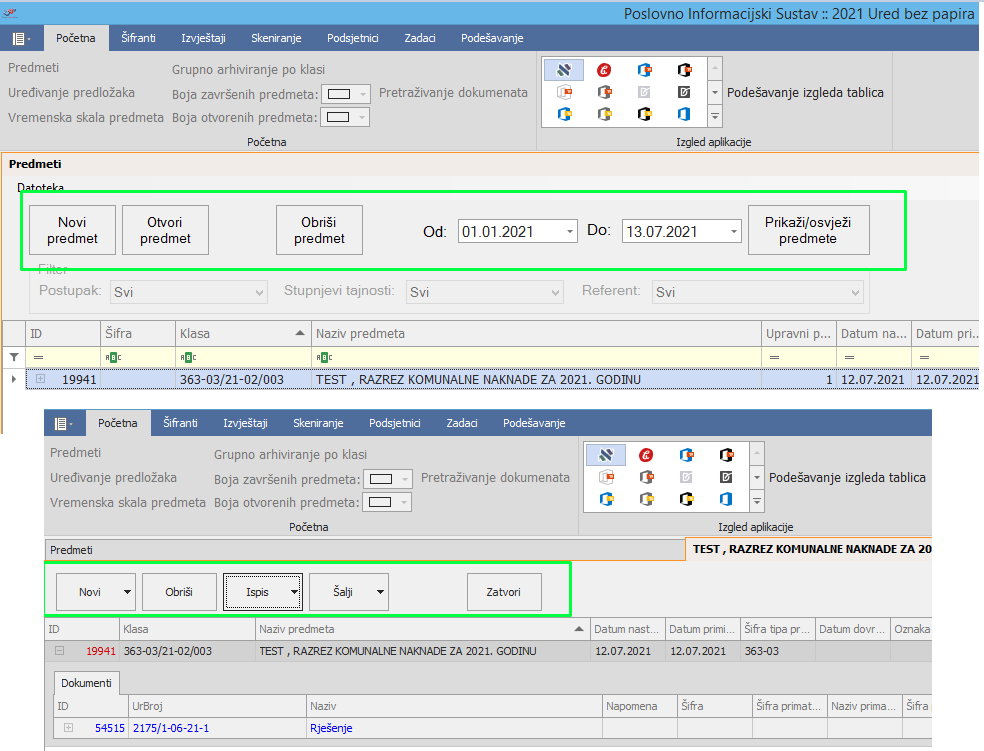
Task: Expand document row 54515
Action: tap(69, 728)
